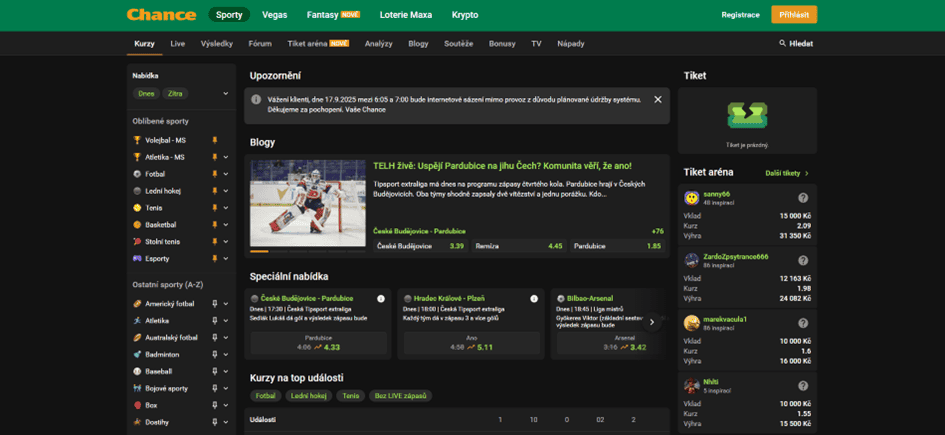Select the Tenis ball icon
This screenshot has height=435, width=945.
[137, 208]
